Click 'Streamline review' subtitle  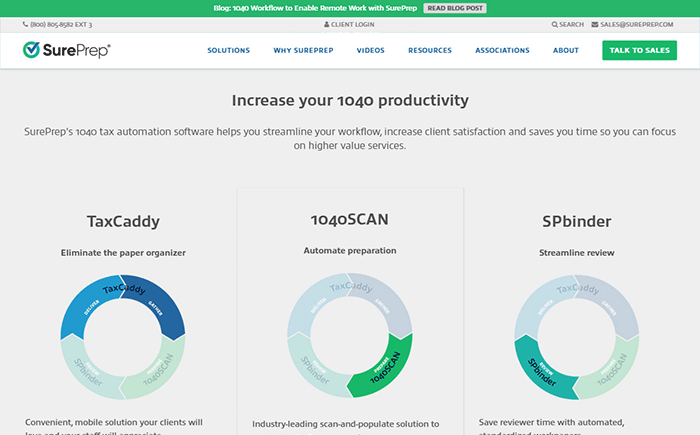pos(576,253)
